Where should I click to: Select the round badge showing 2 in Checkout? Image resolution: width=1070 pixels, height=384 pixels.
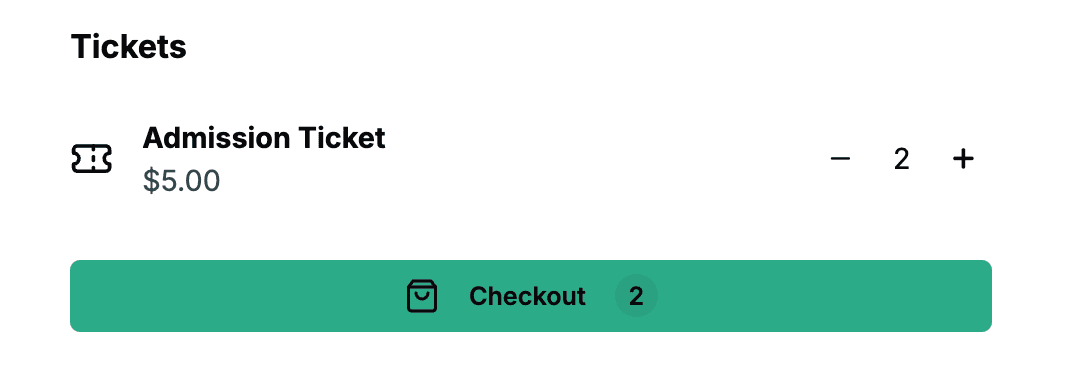point(636,296)
